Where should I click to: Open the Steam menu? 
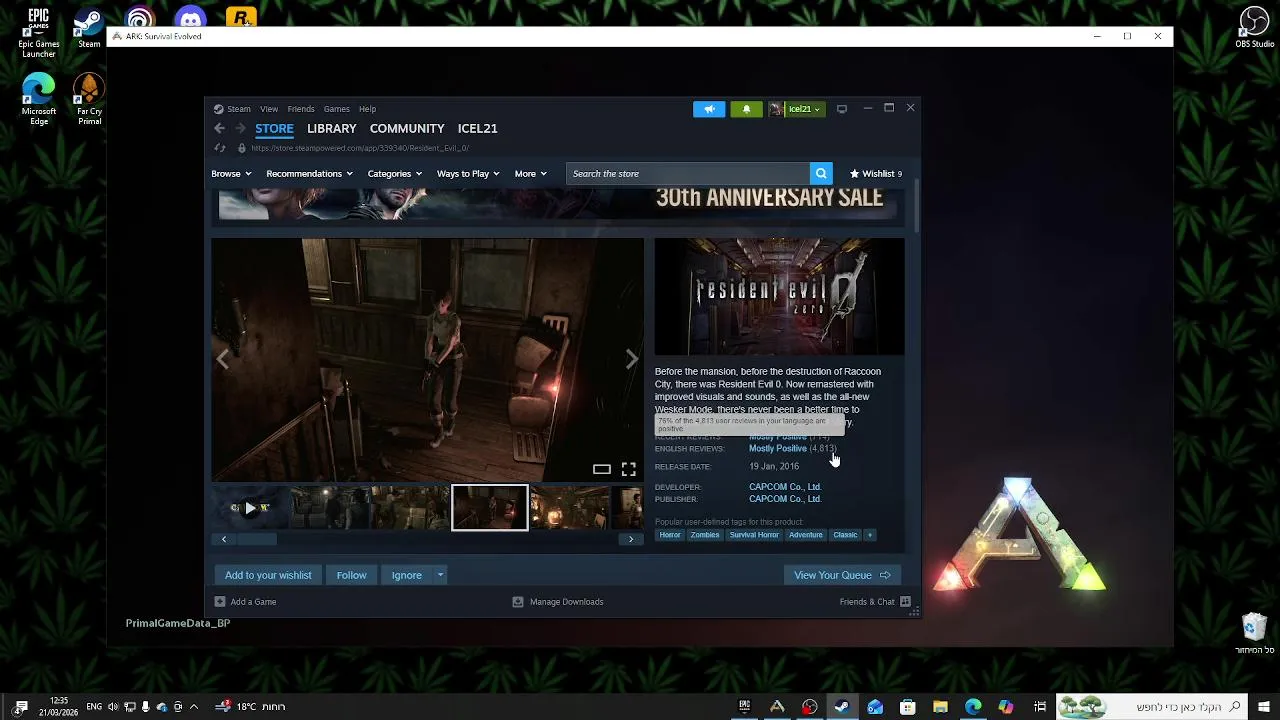click(238, 109)
